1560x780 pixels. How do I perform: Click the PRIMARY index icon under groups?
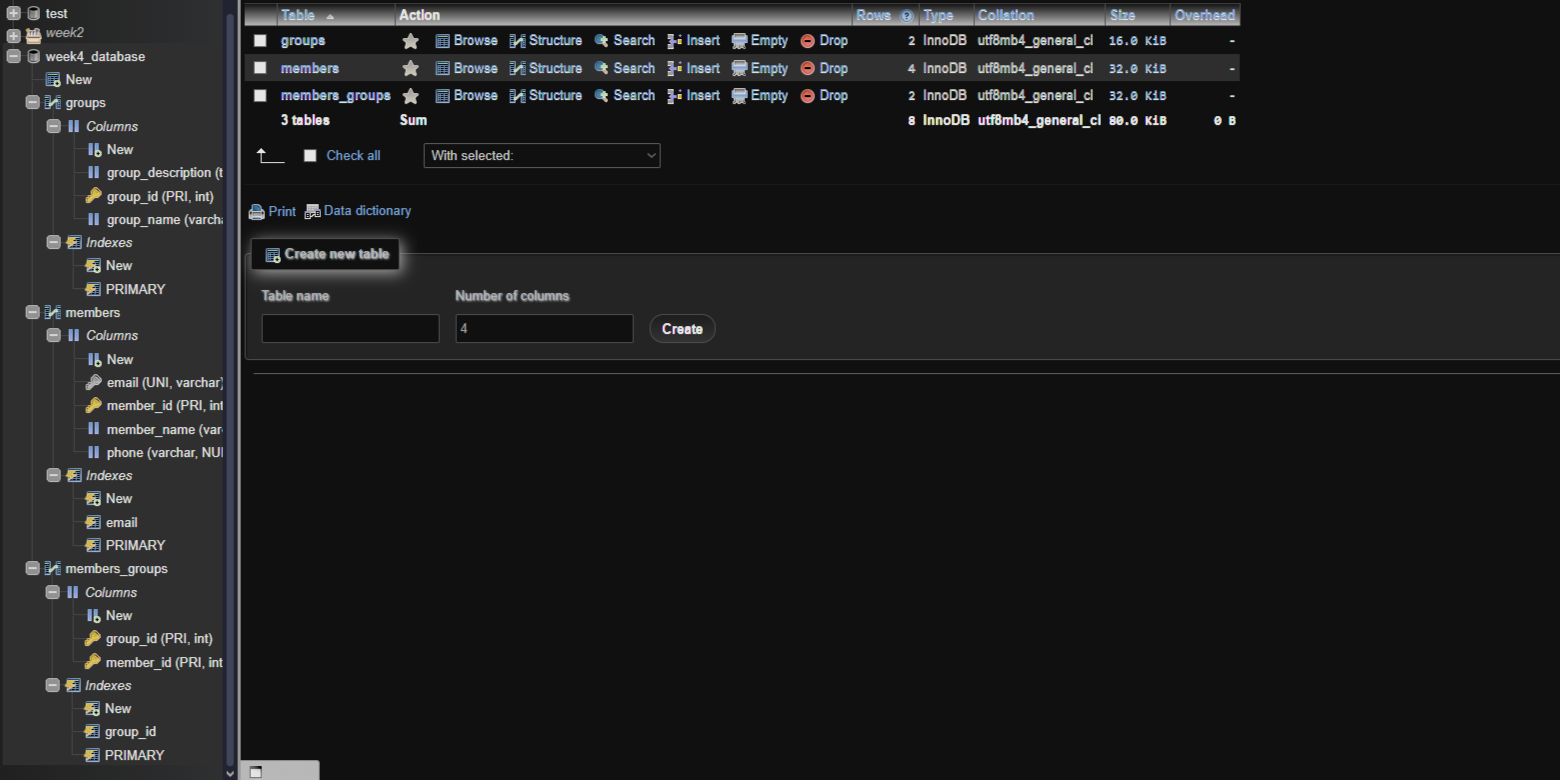93,290
